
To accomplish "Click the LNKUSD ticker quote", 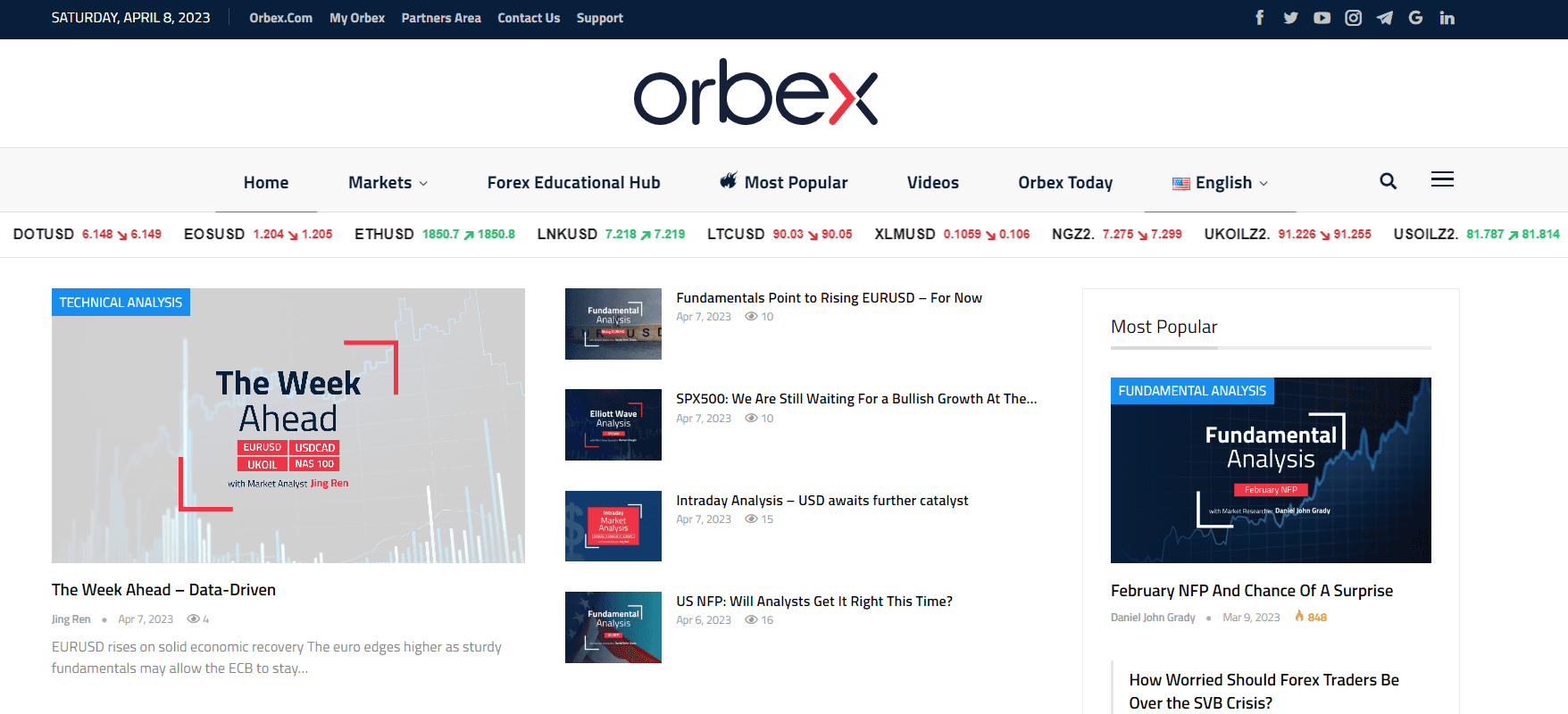I will tap(611, 234).
